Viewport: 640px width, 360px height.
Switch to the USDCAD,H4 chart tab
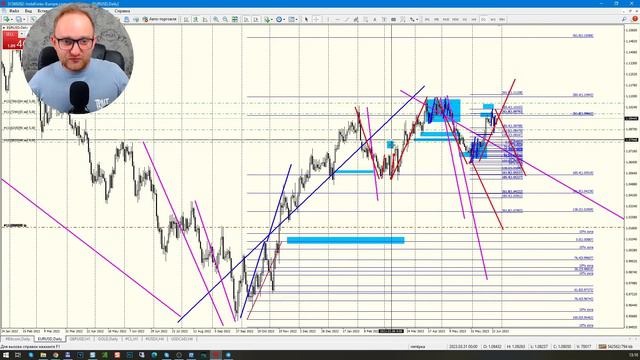pos(182,339)
